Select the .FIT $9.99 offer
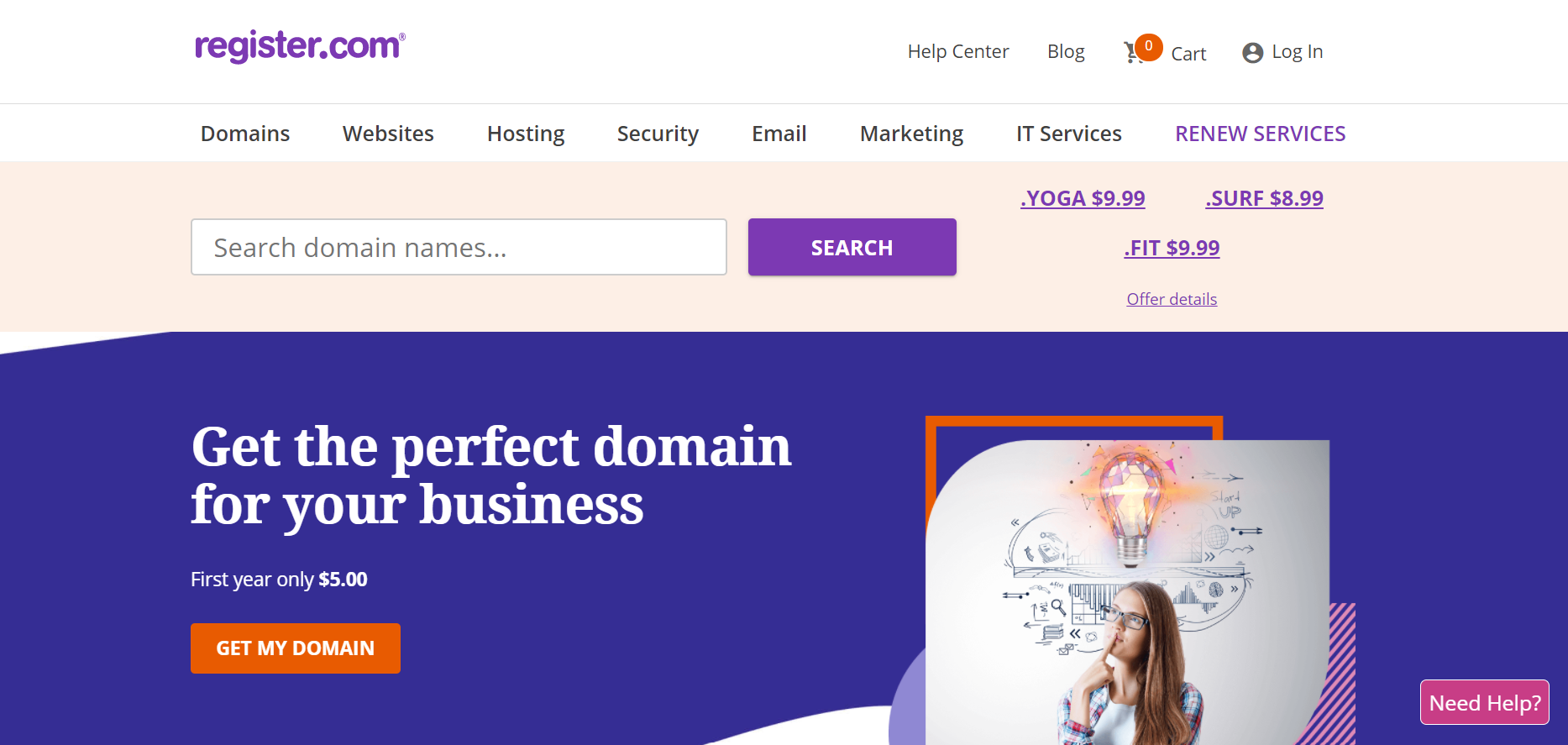The image size is (1568, 745). [x=1172, y=248]
